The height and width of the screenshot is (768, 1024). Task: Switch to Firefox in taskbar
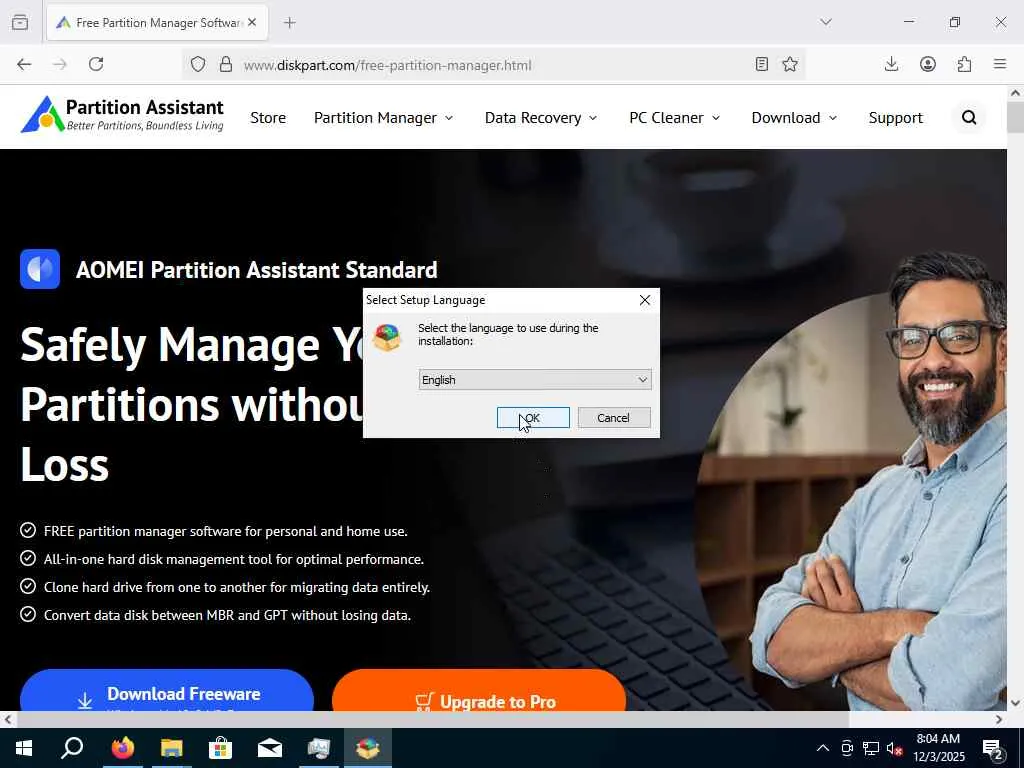pyautogui.click(x=122, y=748)
